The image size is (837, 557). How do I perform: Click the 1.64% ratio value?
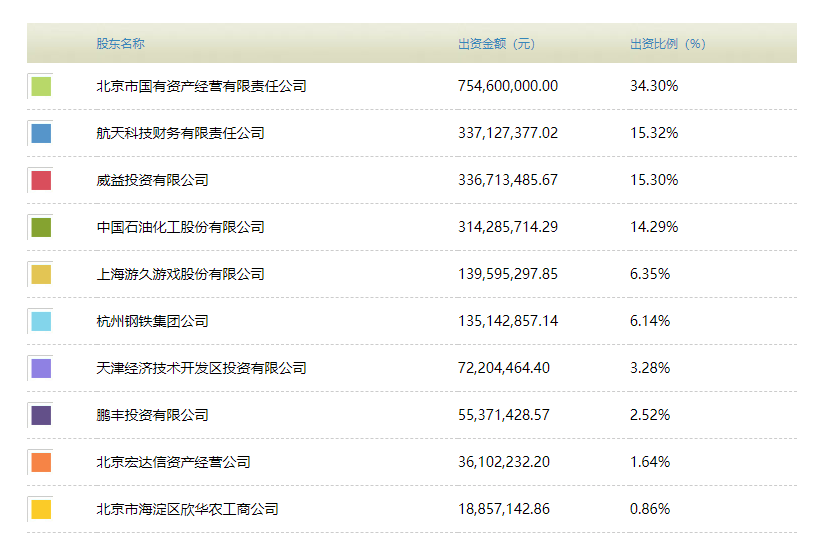click(650, 462)
